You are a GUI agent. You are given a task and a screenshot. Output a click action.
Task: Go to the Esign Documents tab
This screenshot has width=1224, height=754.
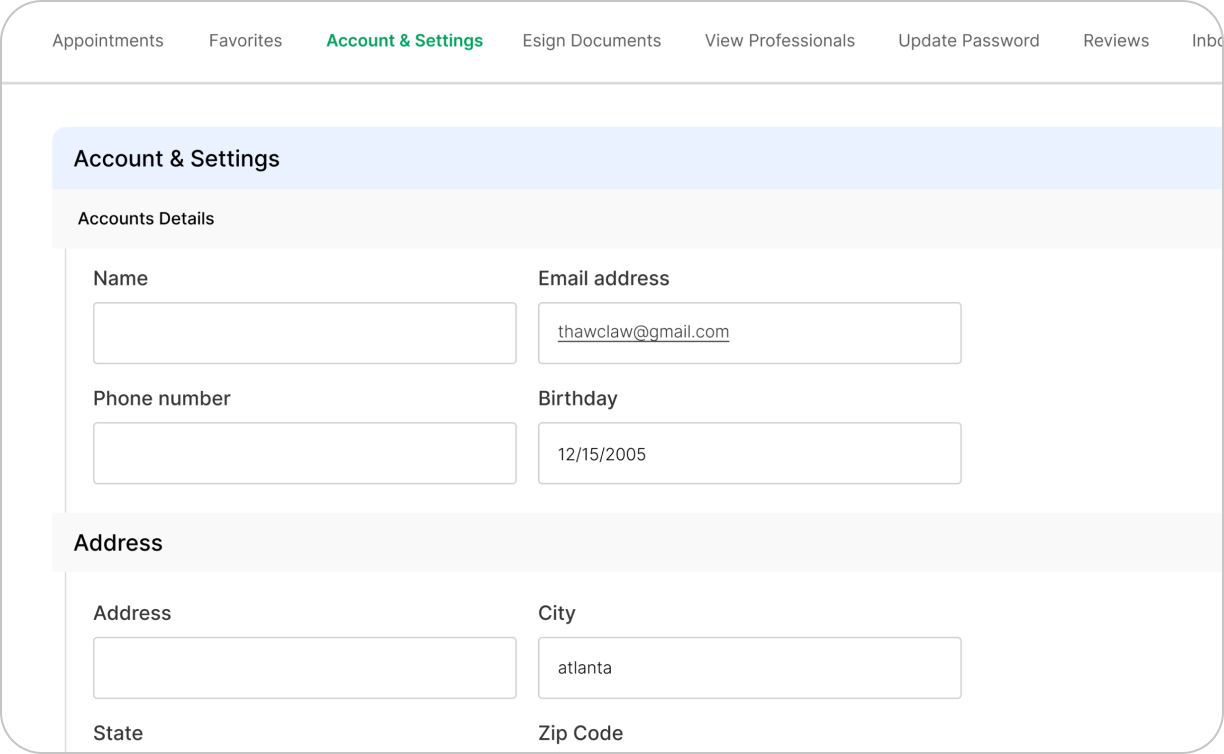click(591, 41)
